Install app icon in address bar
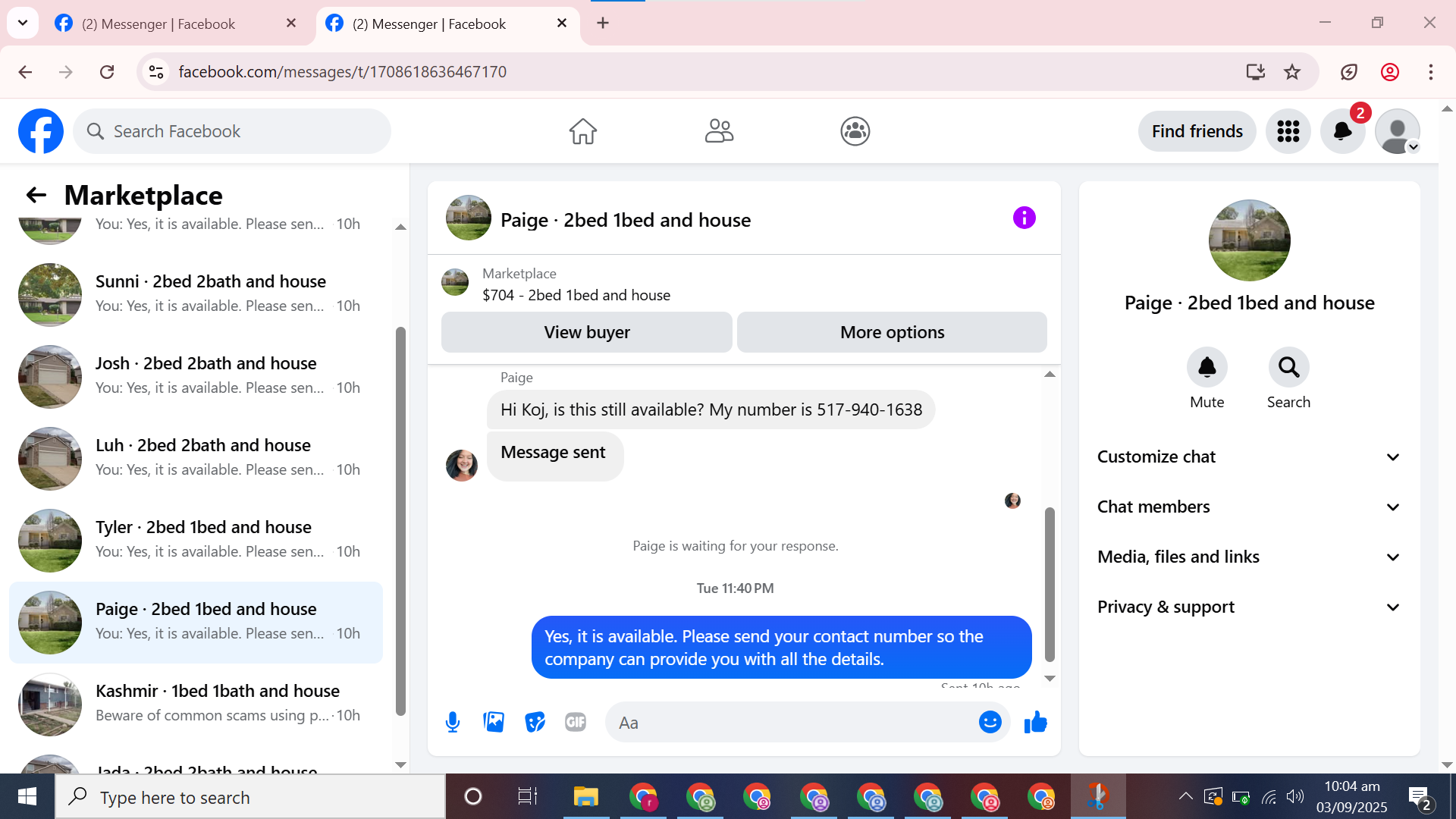The height and width of the screenshot is (819, 1456). pyautogui.click(x=1256, y=72)
